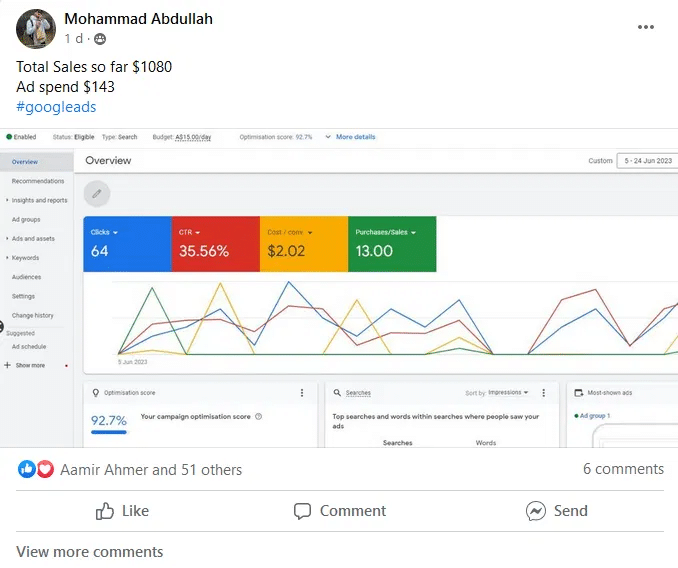Viewport: 678px width, 568px height.
Task: Click Mohammad Abdullah's profile picture
Action: pos(36,29)
